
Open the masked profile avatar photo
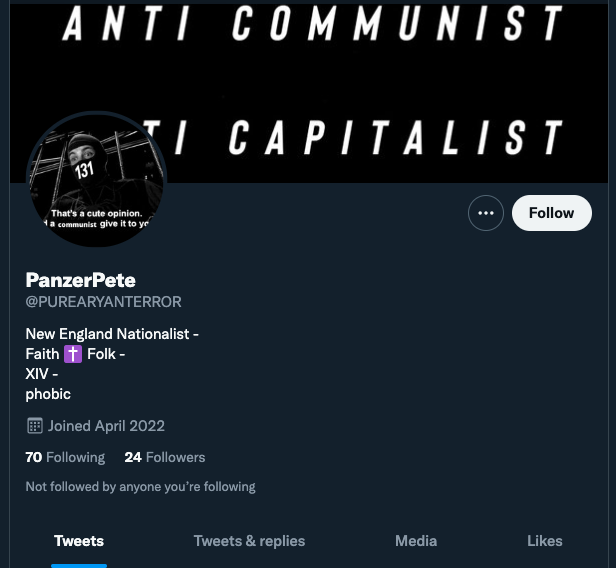point(96,180)
